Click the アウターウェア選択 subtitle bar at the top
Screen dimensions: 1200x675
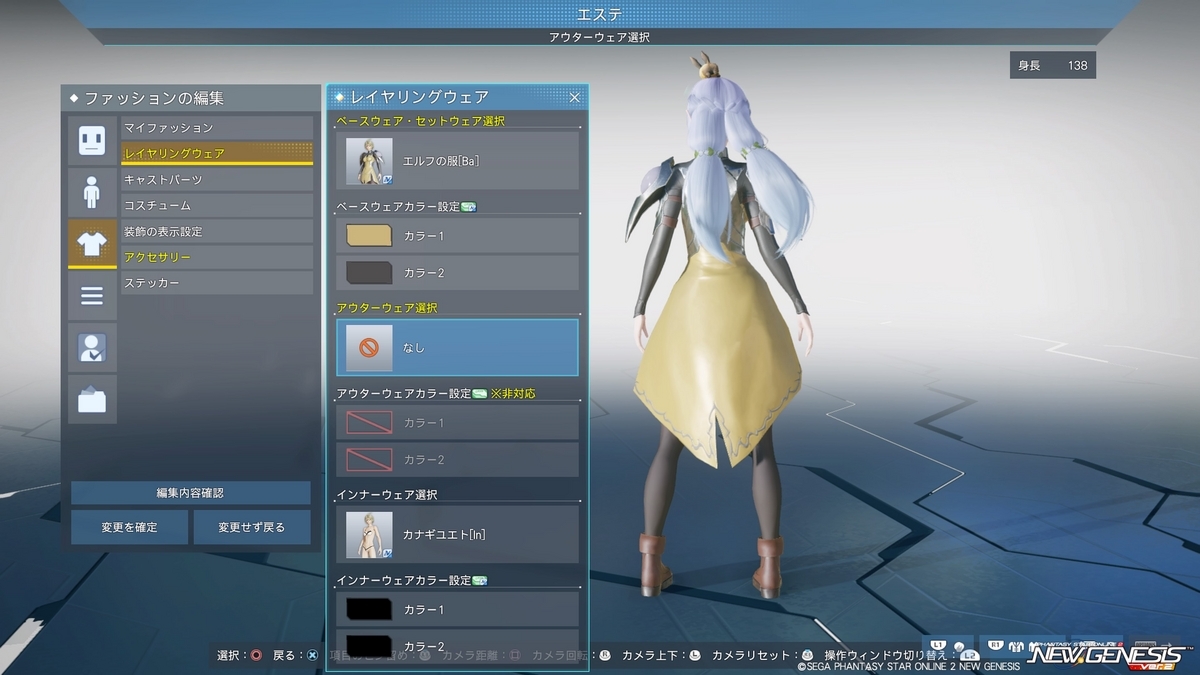600,37
